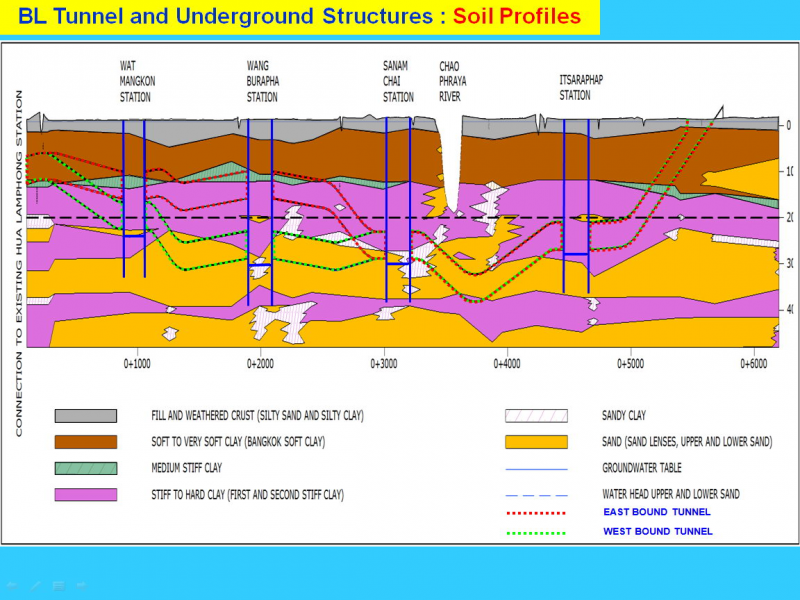Click the brown soft clay legend swatch

click(85, 441)
